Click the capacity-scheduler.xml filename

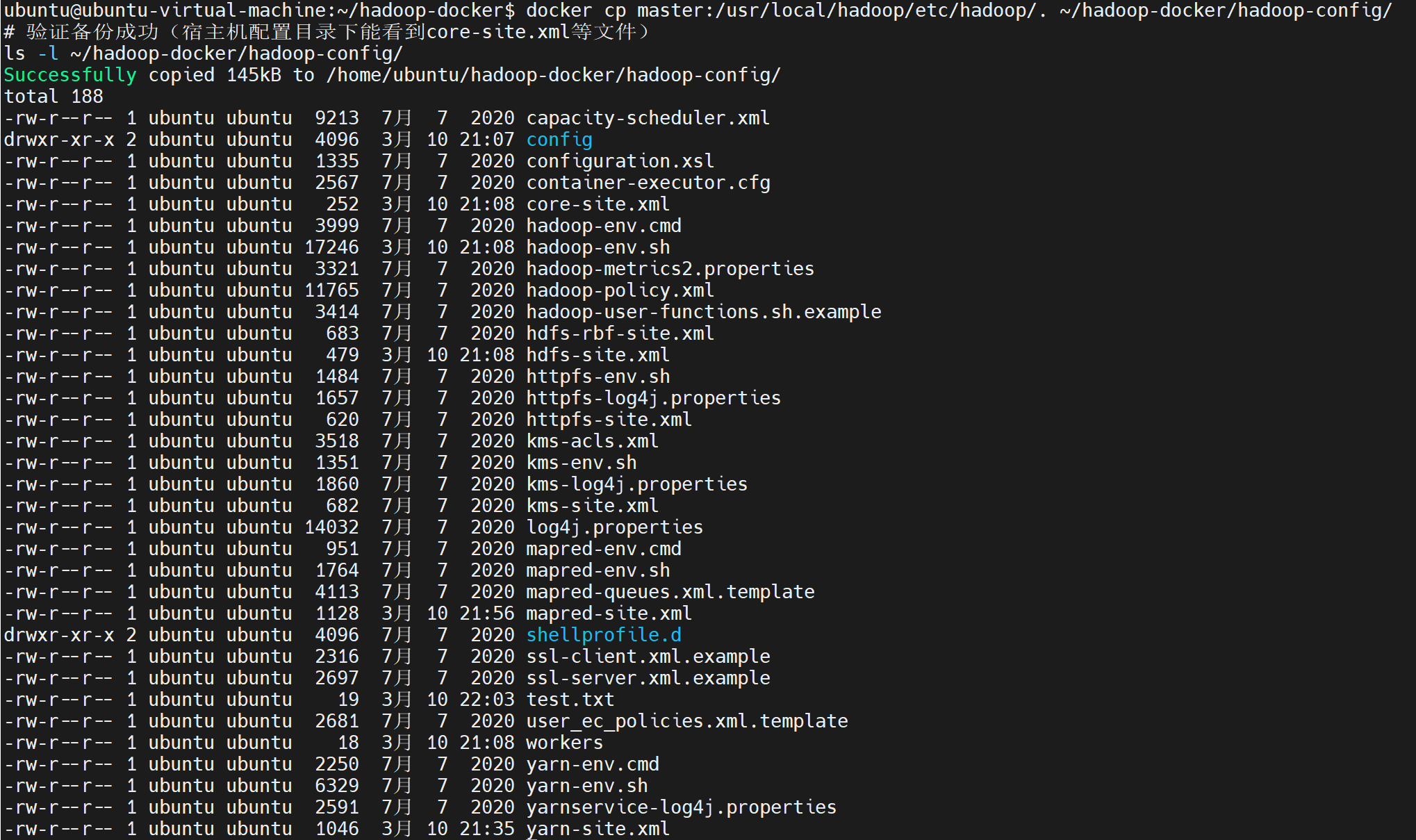pos(648,118)
